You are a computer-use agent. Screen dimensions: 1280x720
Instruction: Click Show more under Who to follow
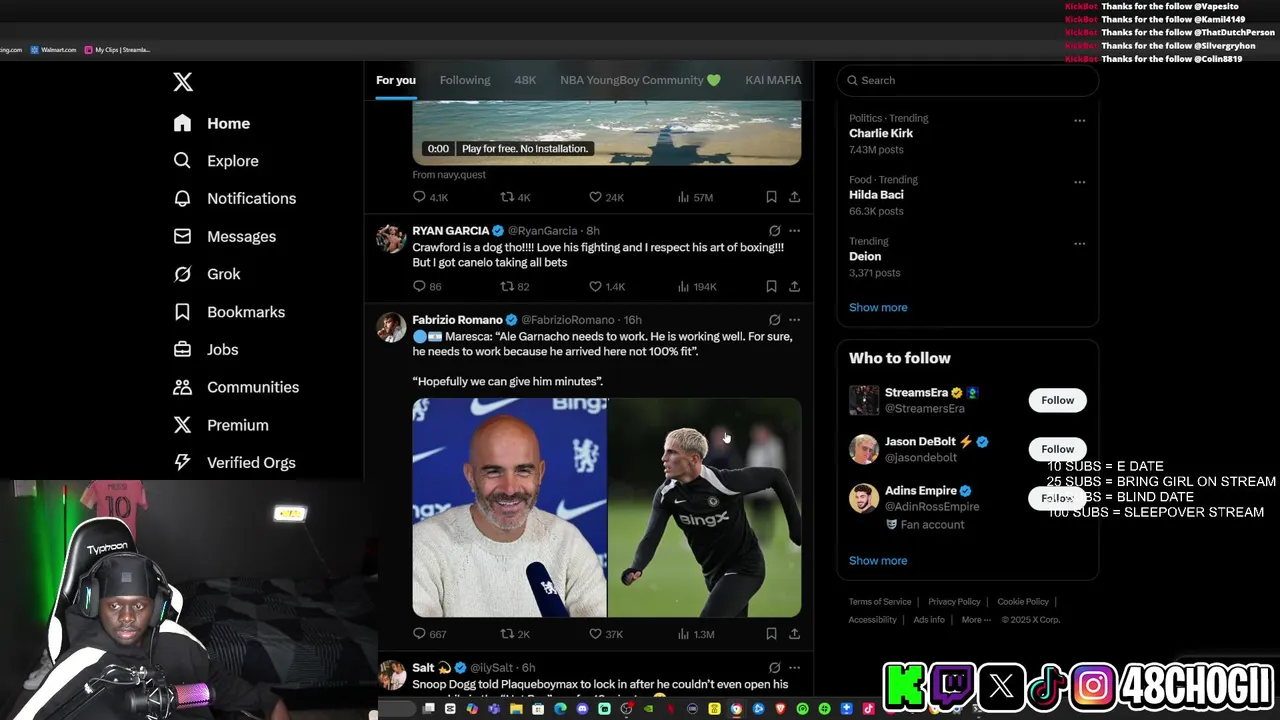878,560
